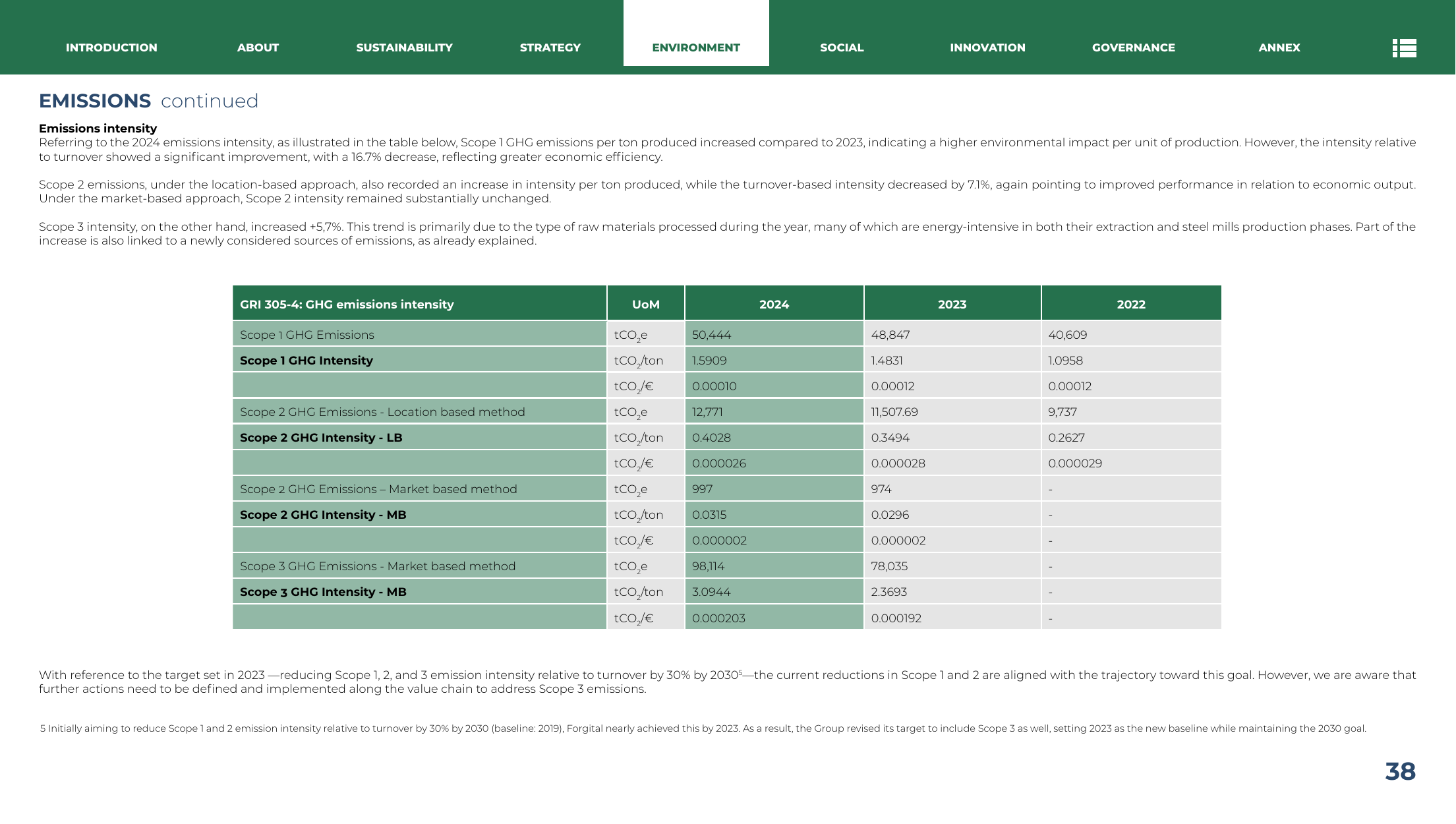
Task: Open the Annex tab
Action: (x=1279, y=47)
